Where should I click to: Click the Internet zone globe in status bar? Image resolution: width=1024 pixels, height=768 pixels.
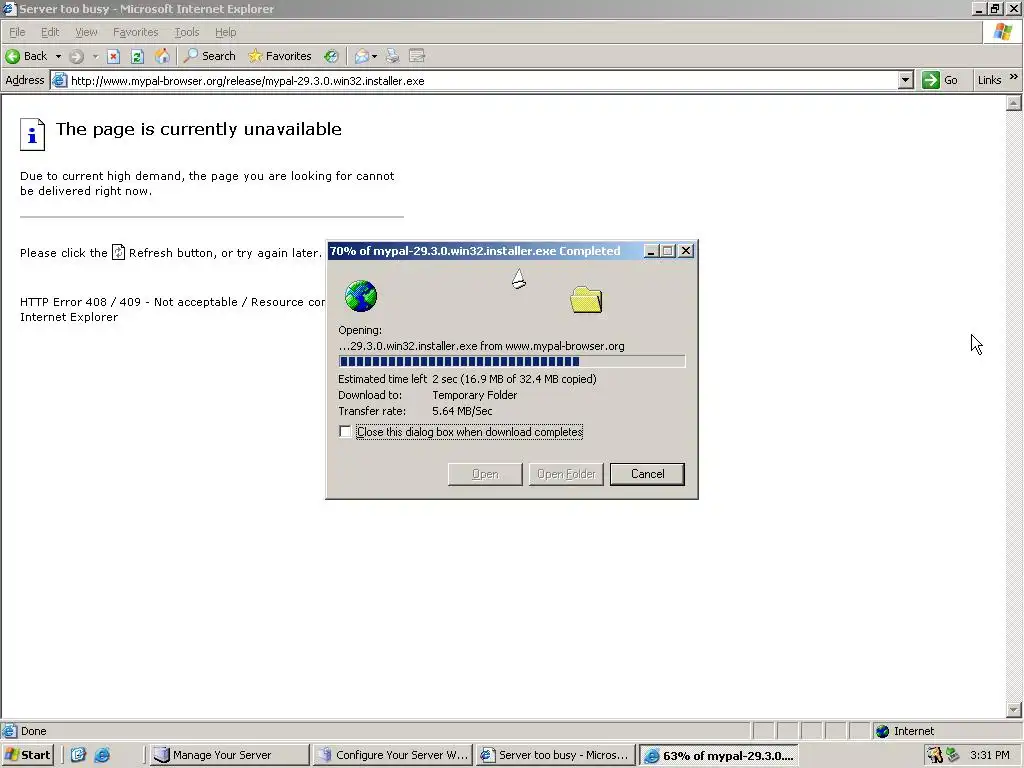882,731
